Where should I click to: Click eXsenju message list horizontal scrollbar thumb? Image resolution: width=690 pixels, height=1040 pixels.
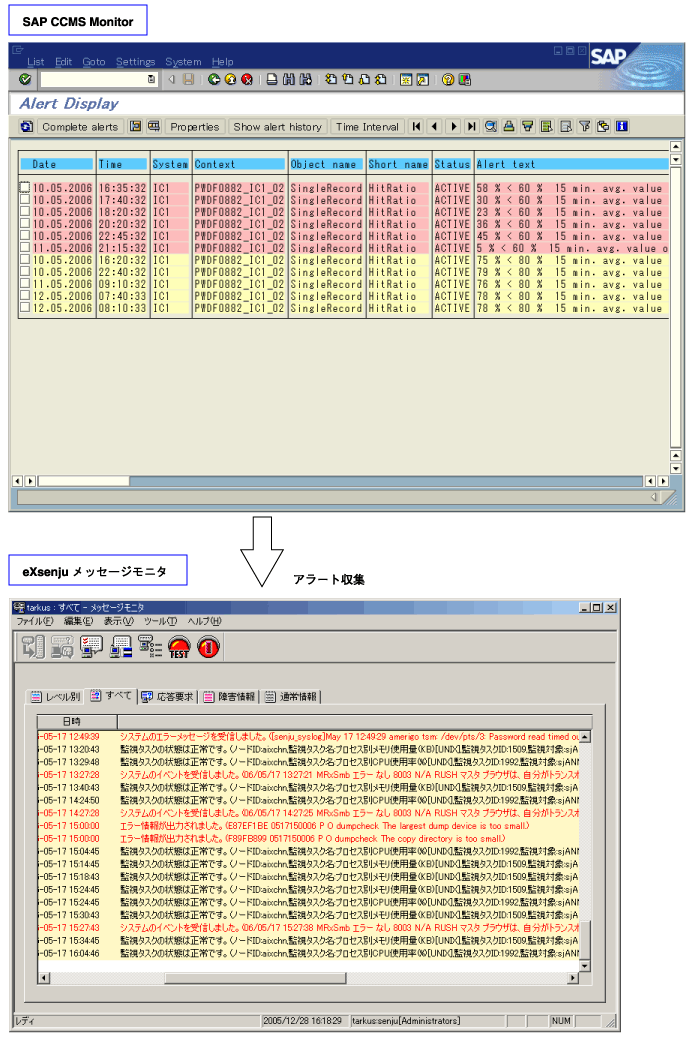click(x=255, y=978)
